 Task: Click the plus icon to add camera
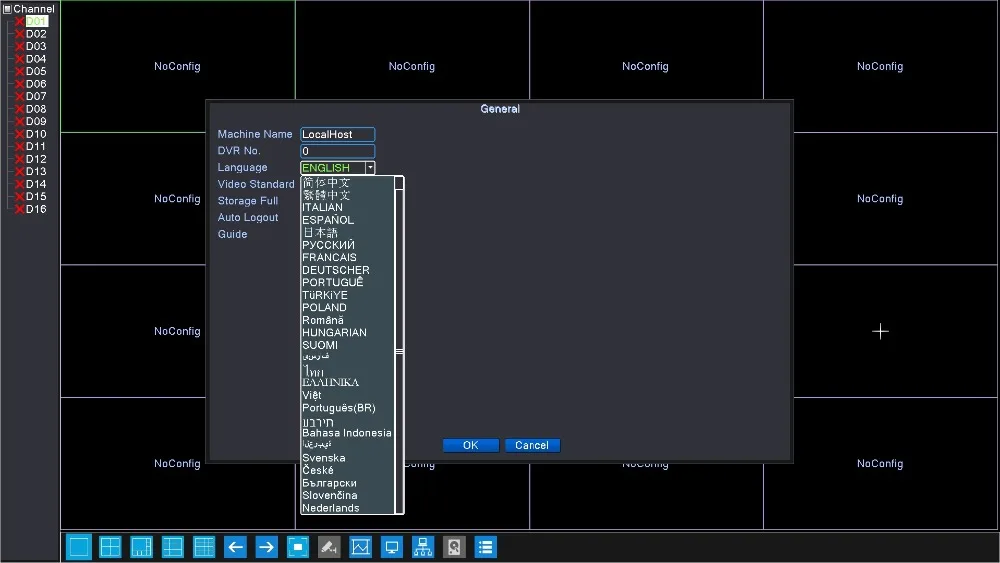880,332
